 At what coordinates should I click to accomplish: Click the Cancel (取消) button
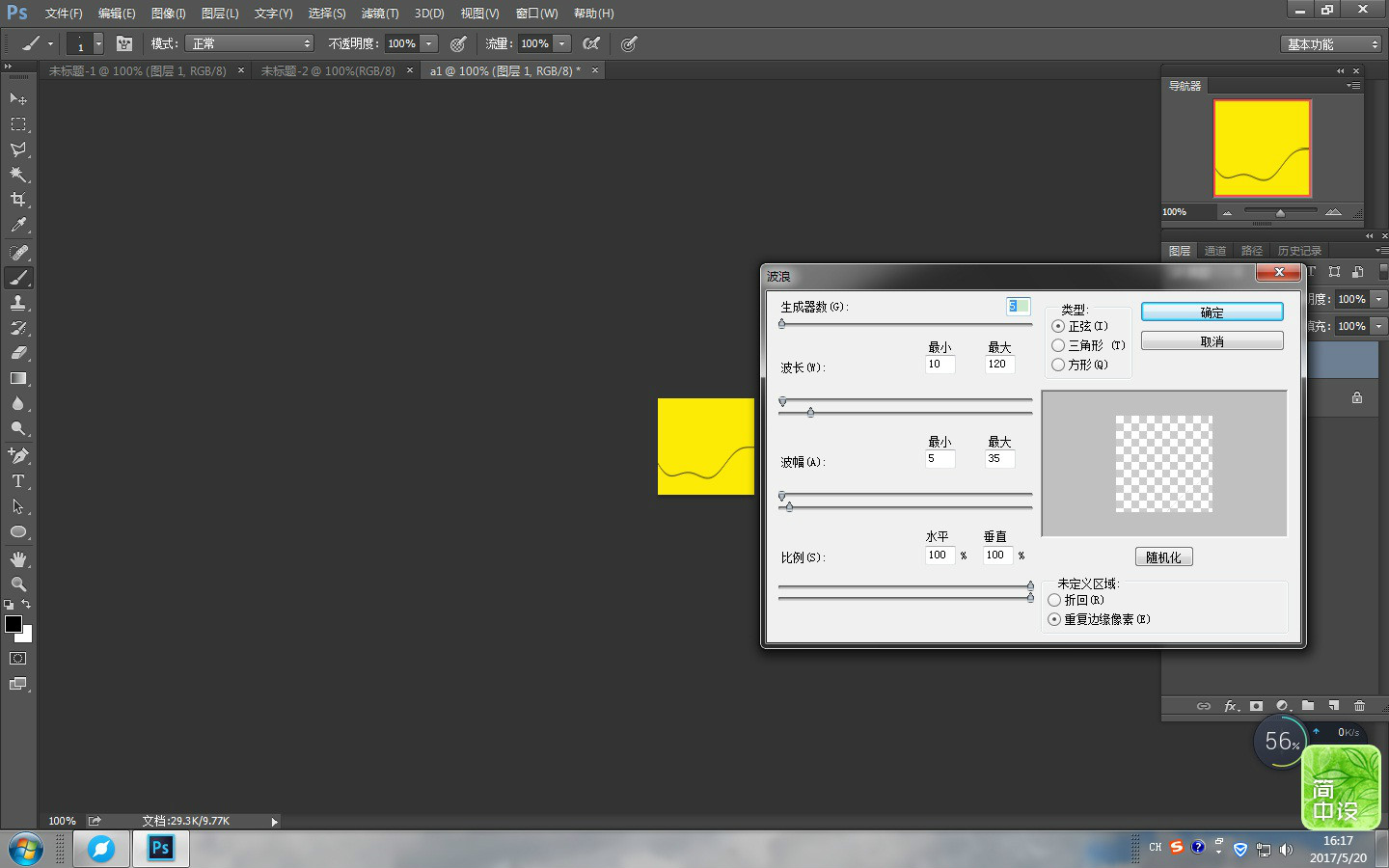[1212, 341]
